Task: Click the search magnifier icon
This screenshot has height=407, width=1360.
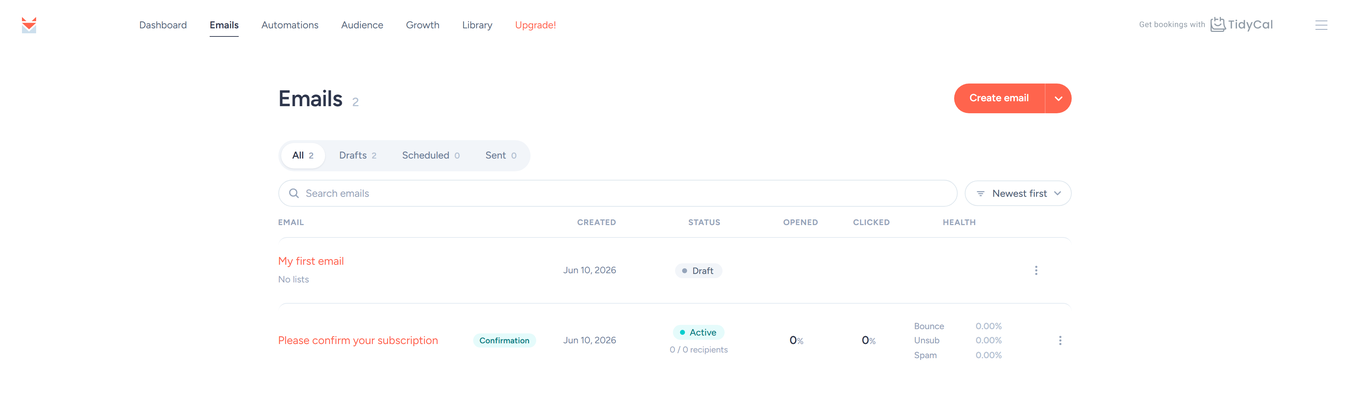Action: [294, 193]
